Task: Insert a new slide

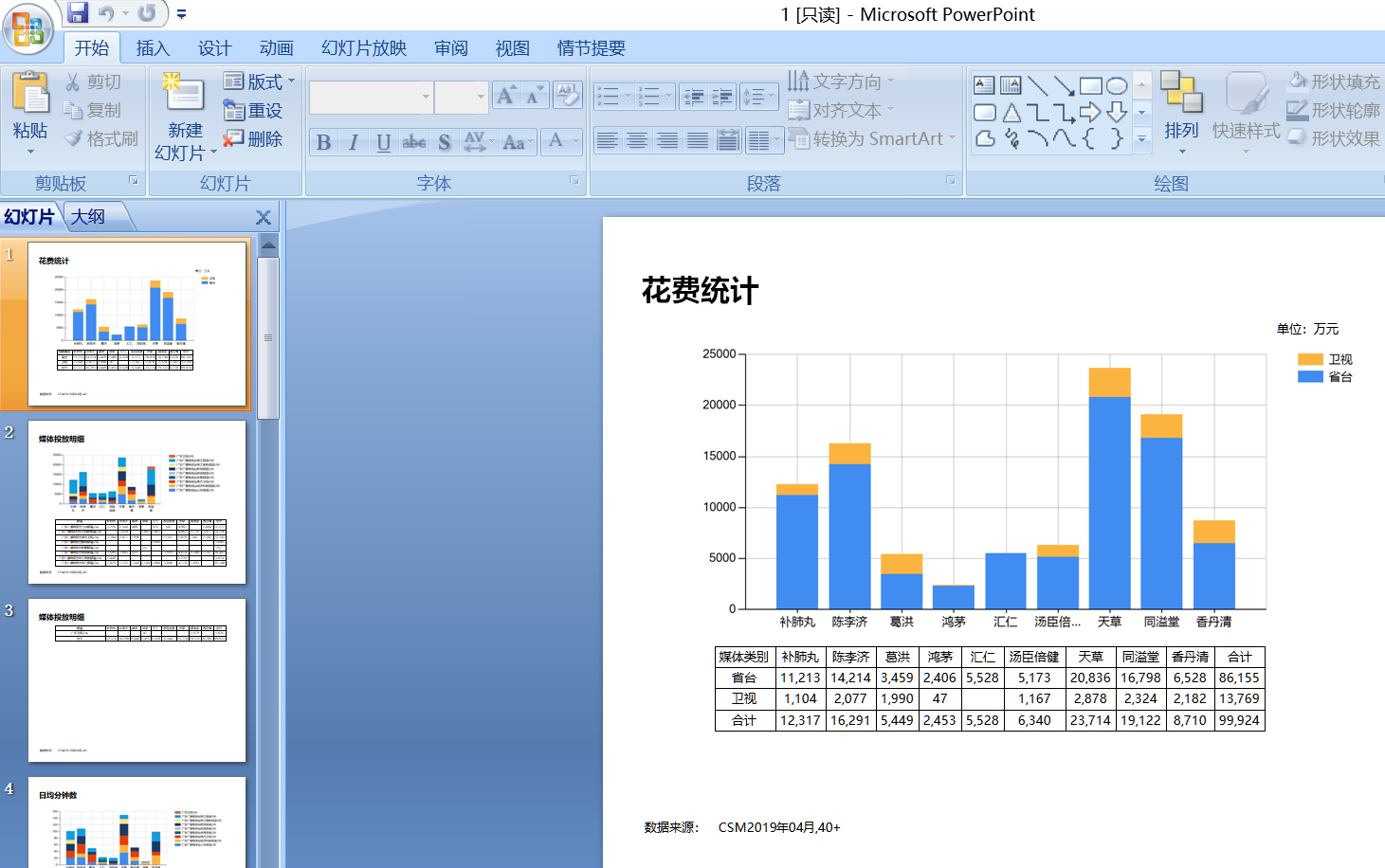Action: coord(185,116)
